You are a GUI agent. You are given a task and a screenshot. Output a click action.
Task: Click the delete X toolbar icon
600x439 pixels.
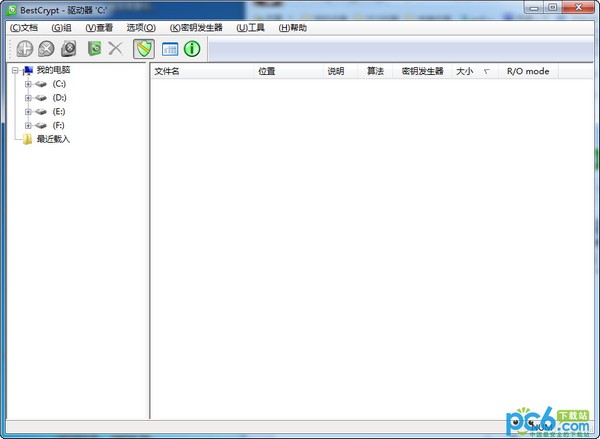click(115, 49)
